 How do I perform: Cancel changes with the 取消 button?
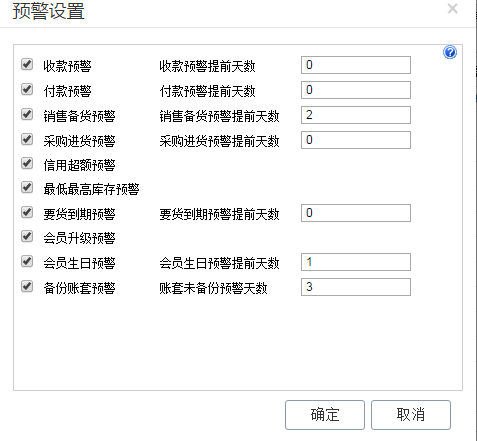tap(411, 415)
